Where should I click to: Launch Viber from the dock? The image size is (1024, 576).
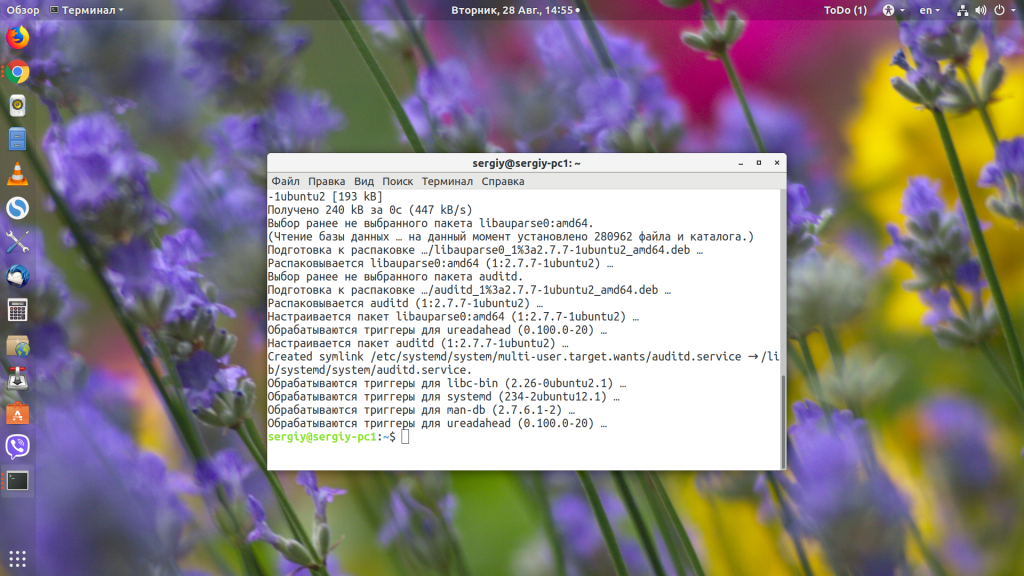click(x=18, y=447)
